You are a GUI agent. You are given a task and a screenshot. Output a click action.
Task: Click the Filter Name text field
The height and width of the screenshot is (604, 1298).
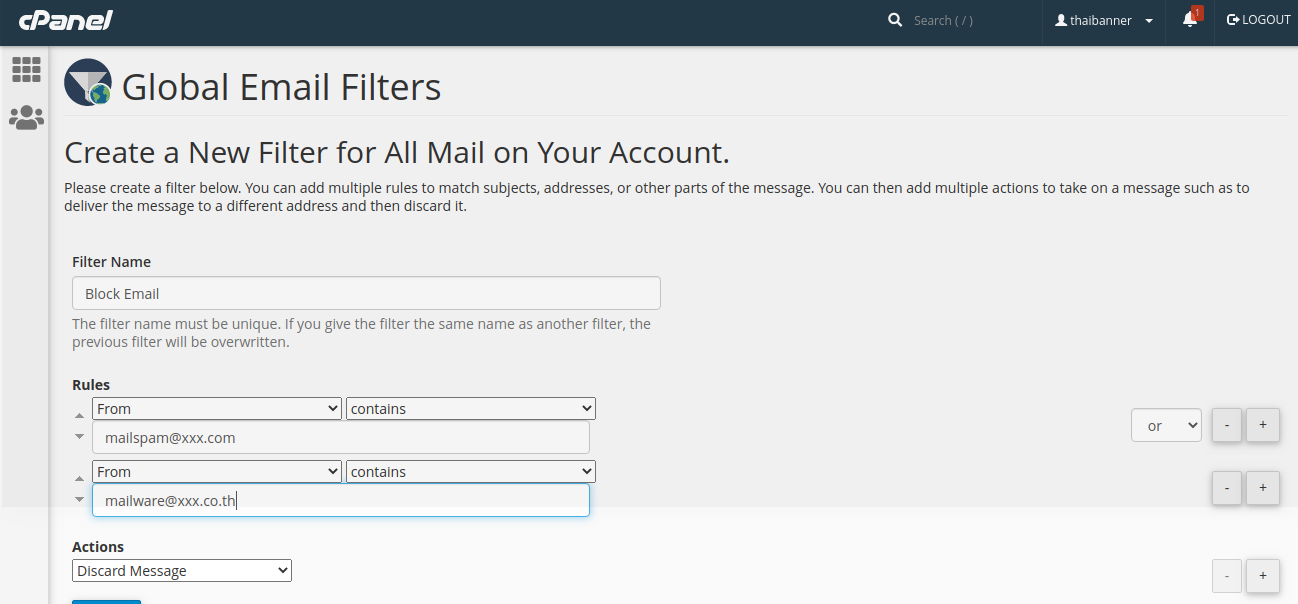point(366,294)
